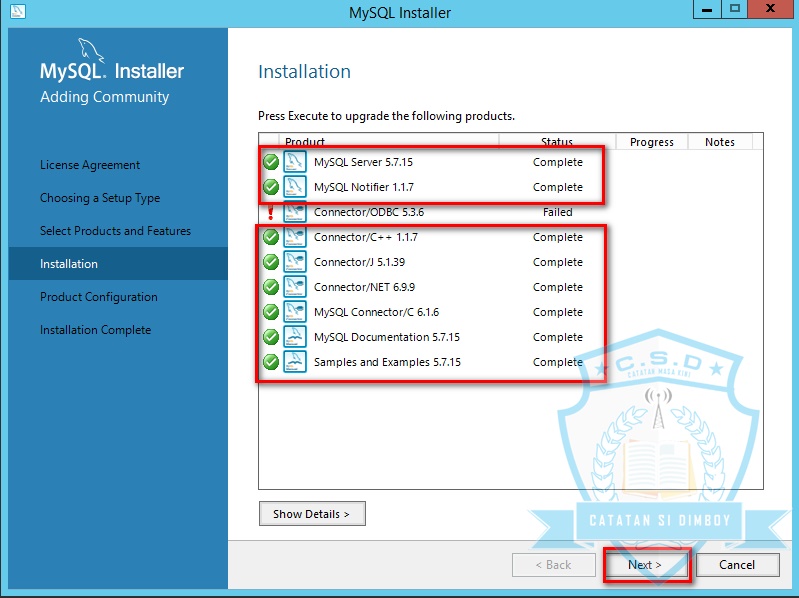
Task: Click Complete status of MySQL Documentation 5.7.15
Action: (x=557, y=337)
